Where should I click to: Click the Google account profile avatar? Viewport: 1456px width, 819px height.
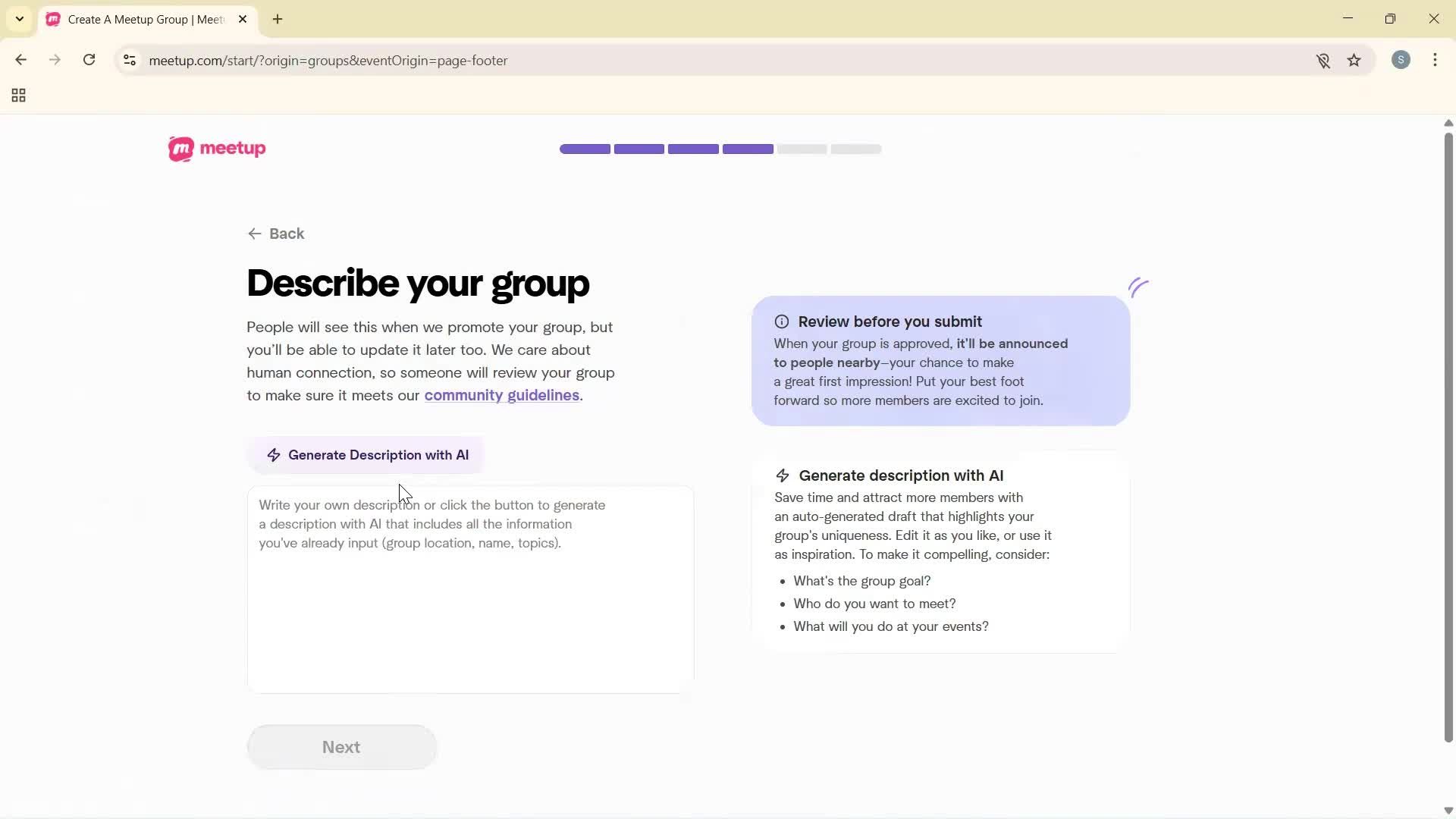coord(1401,60)
